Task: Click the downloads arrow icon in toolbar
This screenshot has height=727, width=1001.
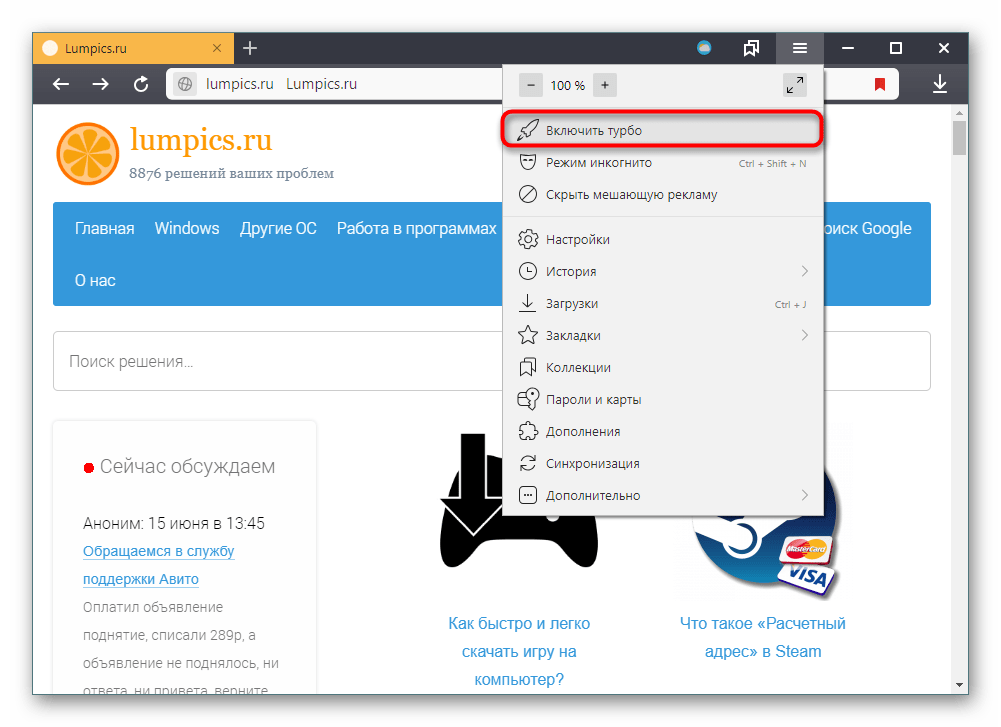Action: coord(939,85)
